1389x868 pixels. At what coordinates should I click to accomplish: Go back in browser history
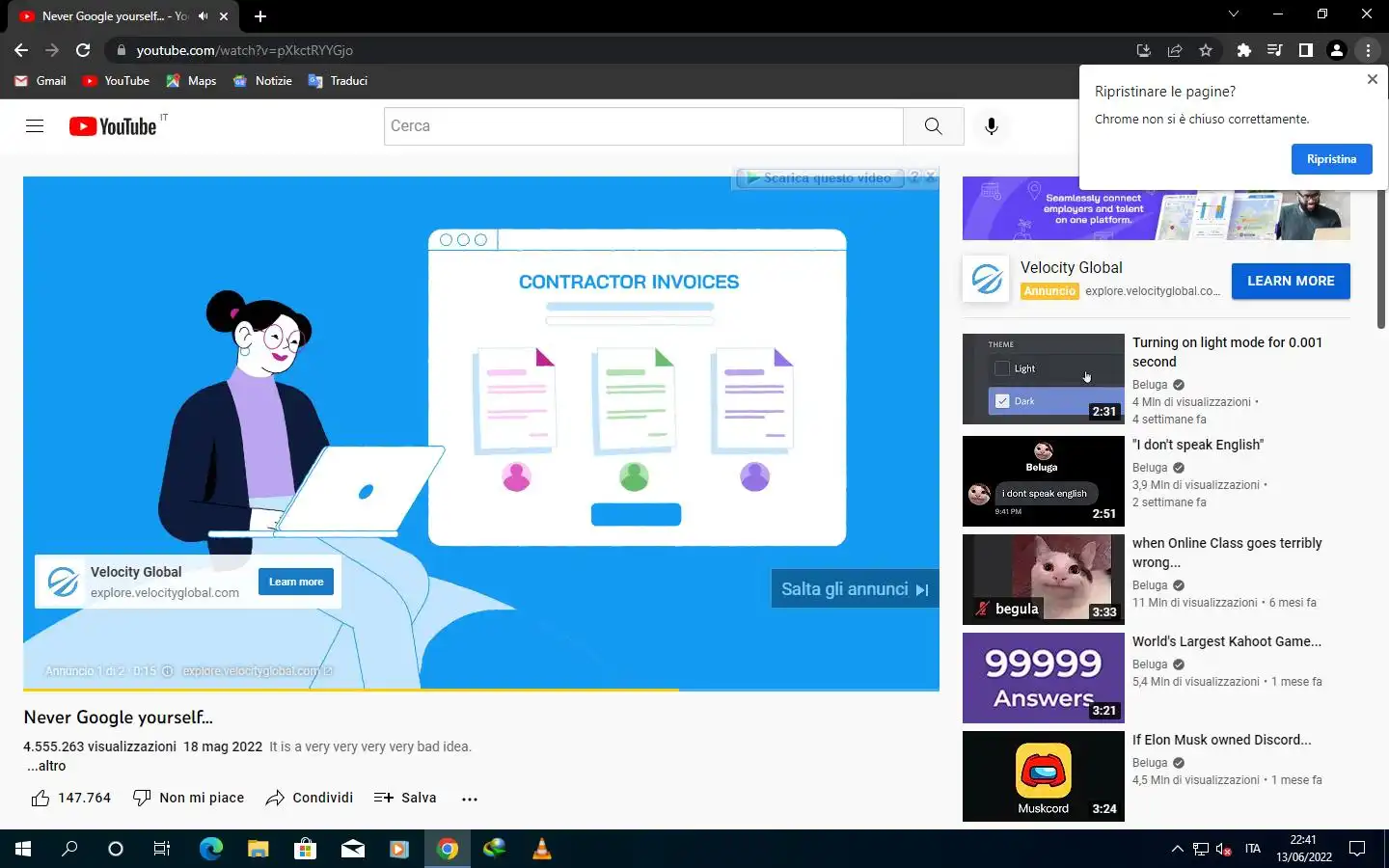[x=21, y=50]
